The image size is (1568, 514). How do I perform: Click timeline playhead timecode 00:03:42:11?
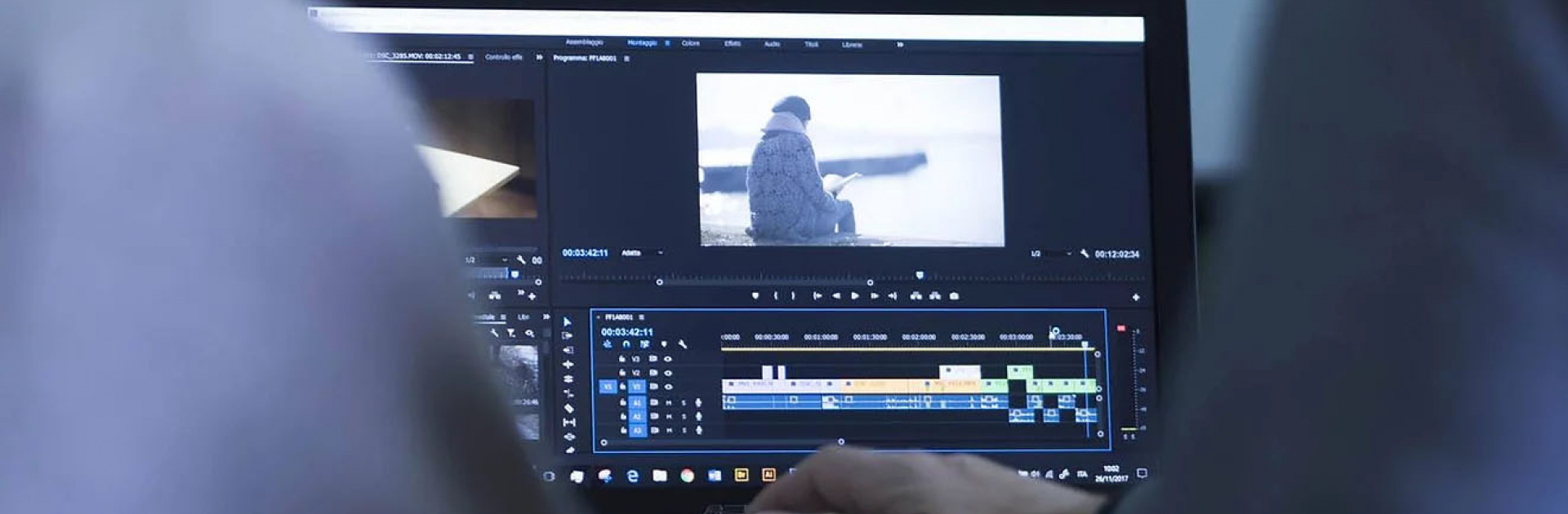tap(627, 332)
